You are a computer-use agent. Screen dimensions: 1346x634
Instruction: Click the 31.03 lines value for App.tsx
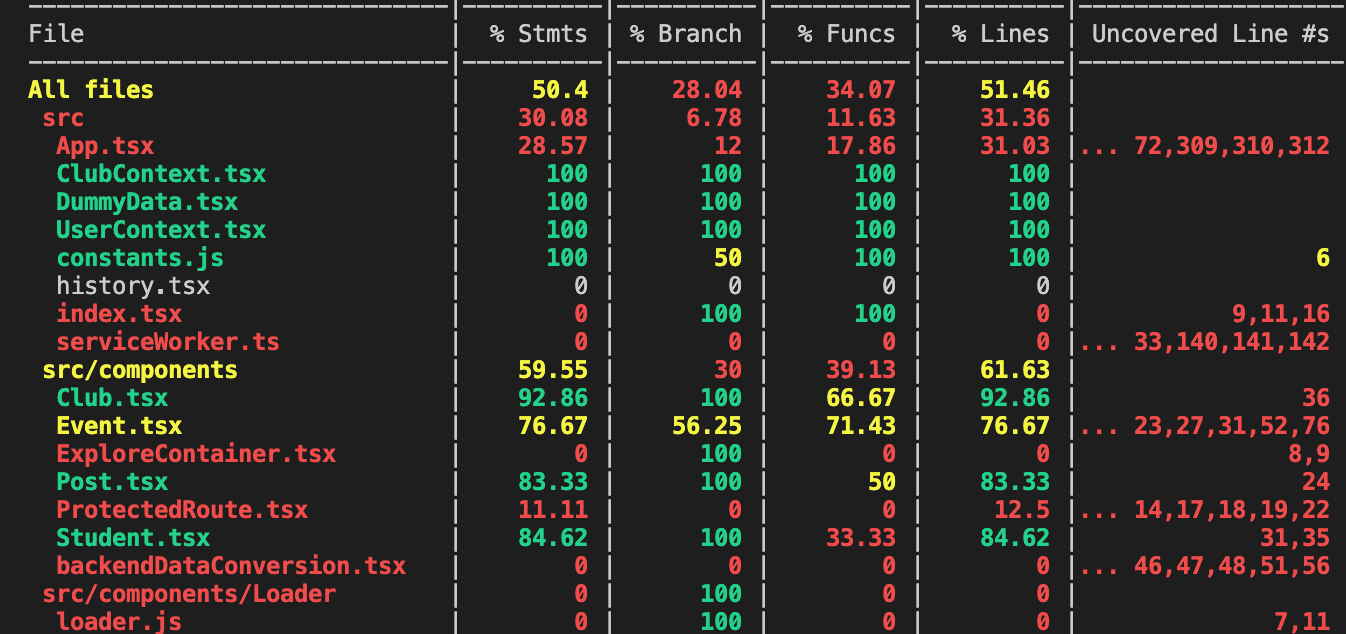click(x=1015, y=146)
